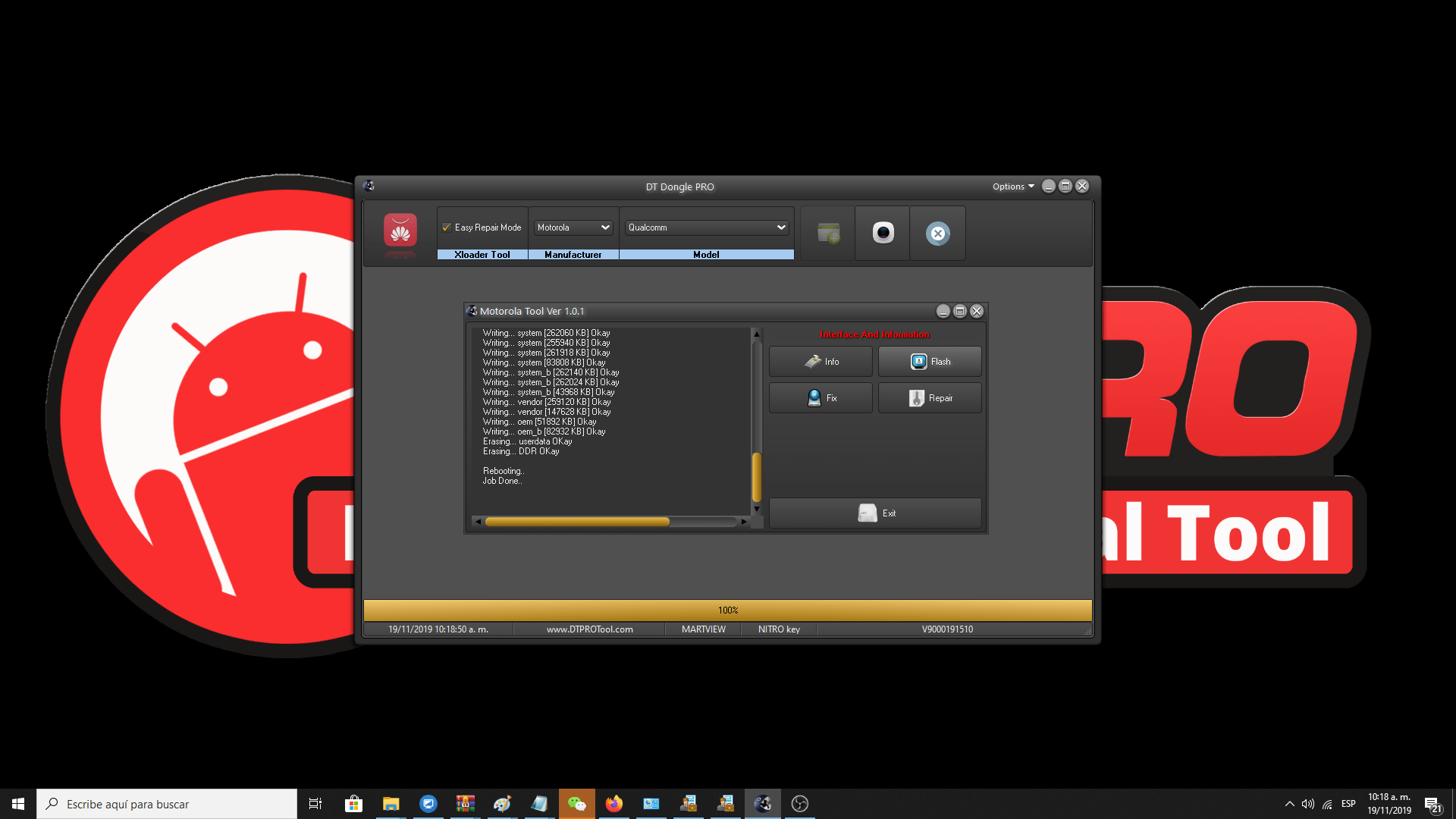Click the horizontal log scrollbar thumb
Viewport: 1456px width, 819px height.
click(576, 522)
